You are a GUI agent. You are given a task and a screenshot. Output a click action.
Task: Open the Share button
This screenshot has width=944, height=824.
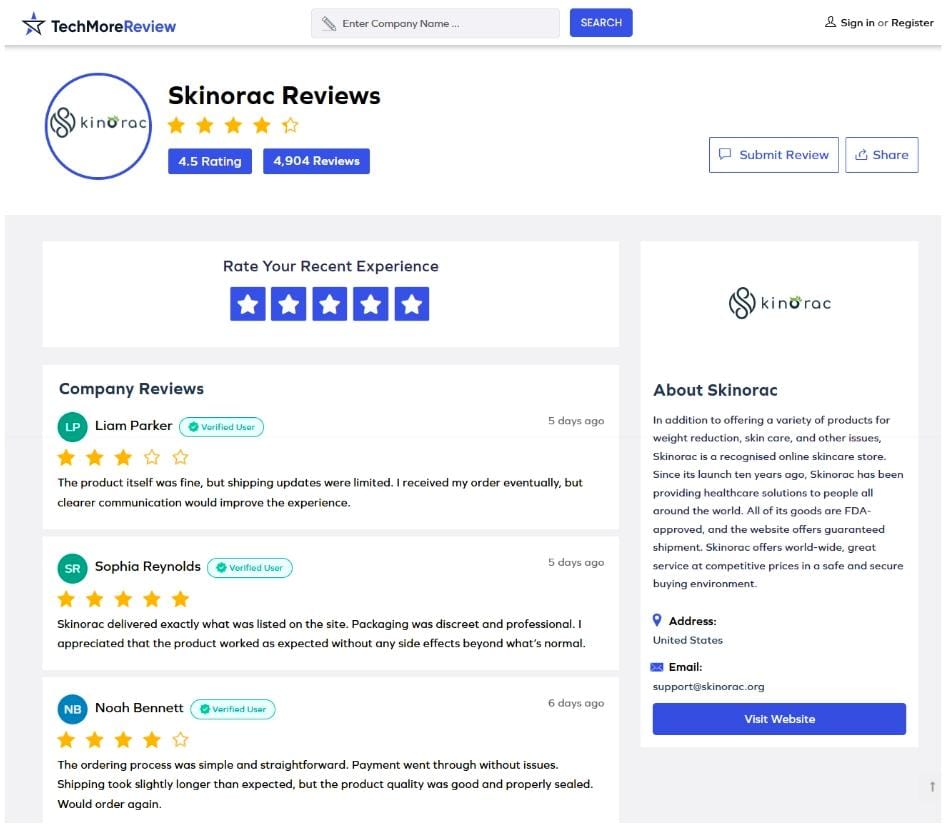pyautogui.click(x=881, y=155)
